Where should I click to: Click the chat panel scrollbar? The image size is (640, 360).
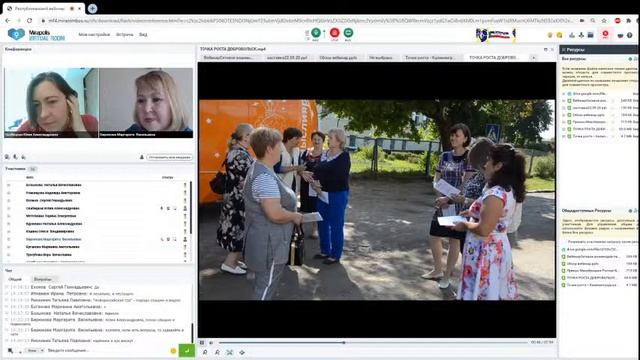point(192,333)
